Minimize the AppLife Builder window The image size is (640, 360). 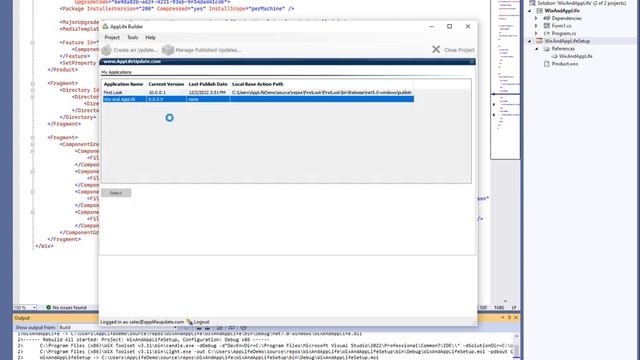(431, 27)
